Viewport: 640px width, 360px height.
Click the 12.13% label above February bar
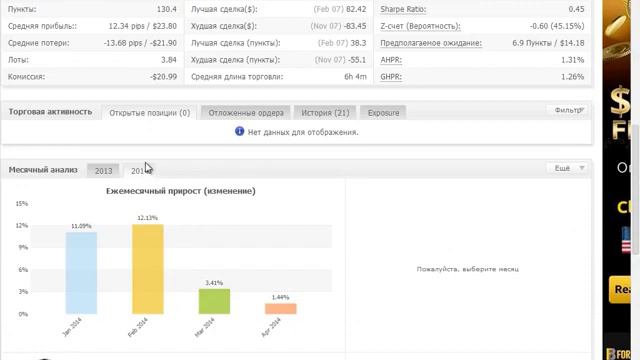click(x=147, y=218)
